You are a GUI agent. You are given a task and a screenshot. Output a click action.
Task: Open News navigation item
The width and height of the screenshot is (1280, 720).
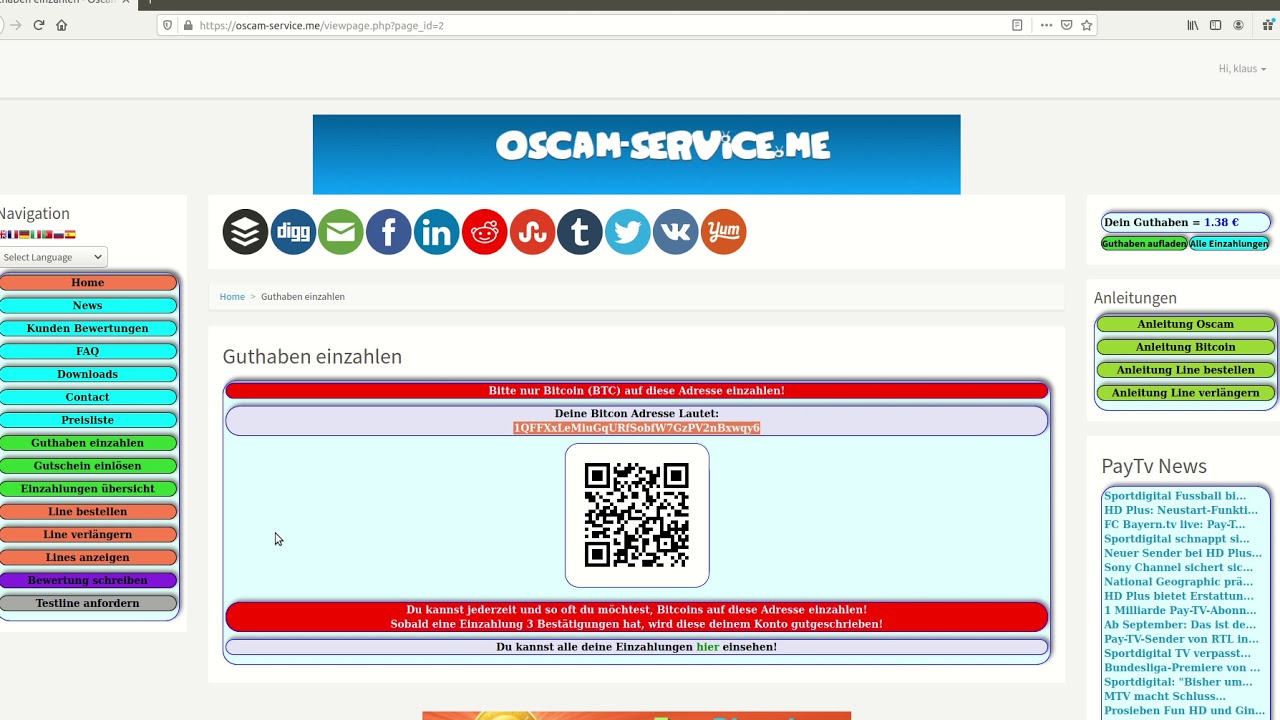(x=88, y=306)
